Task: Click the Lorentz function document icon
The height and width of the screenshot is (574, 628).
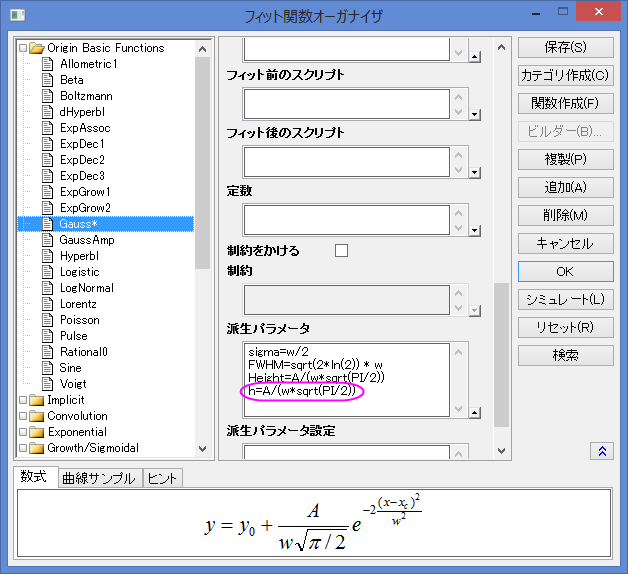Action: [47, 304]
